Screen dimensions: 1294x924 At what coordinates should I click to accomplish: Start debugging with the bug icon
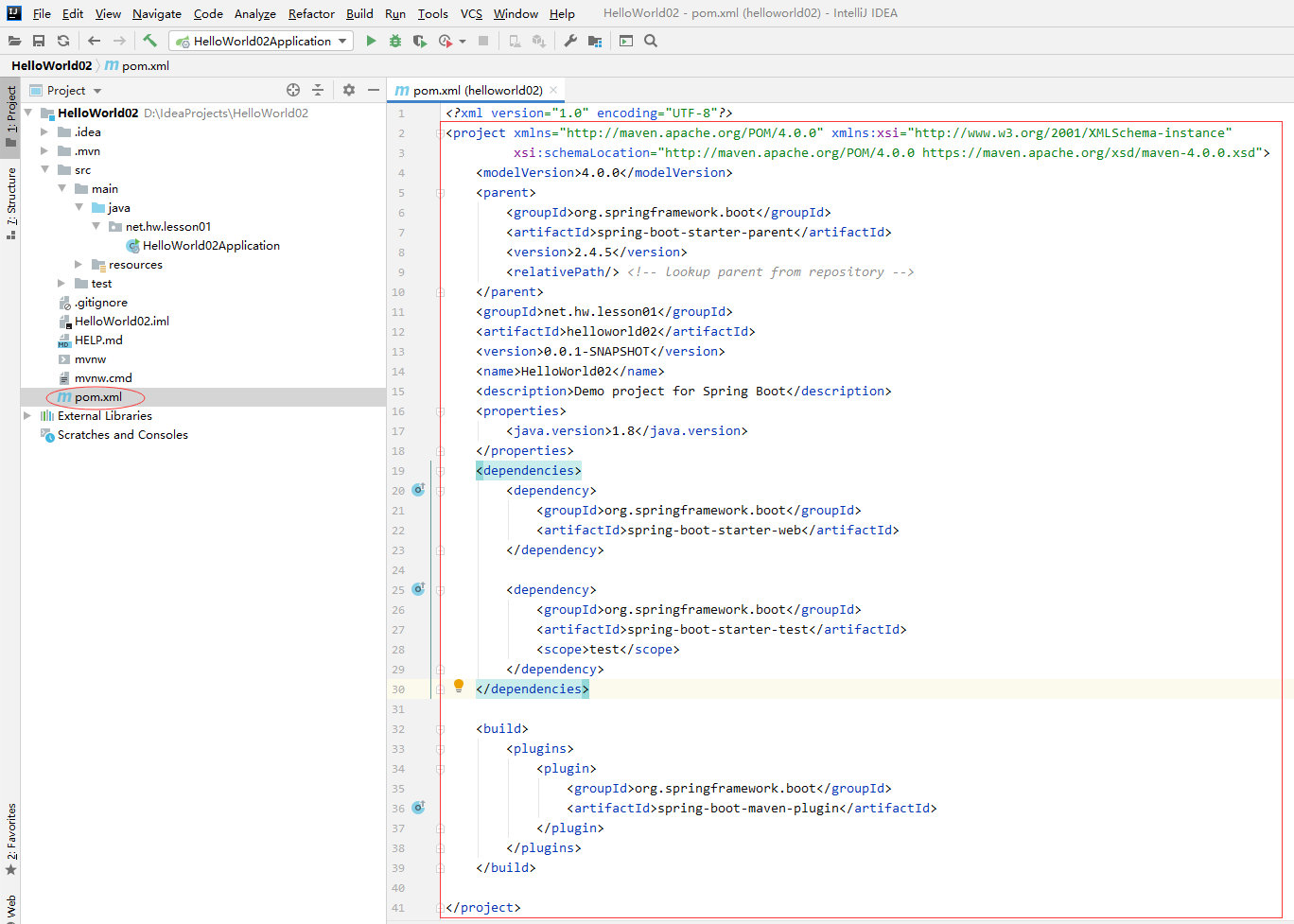coord(395,41)
